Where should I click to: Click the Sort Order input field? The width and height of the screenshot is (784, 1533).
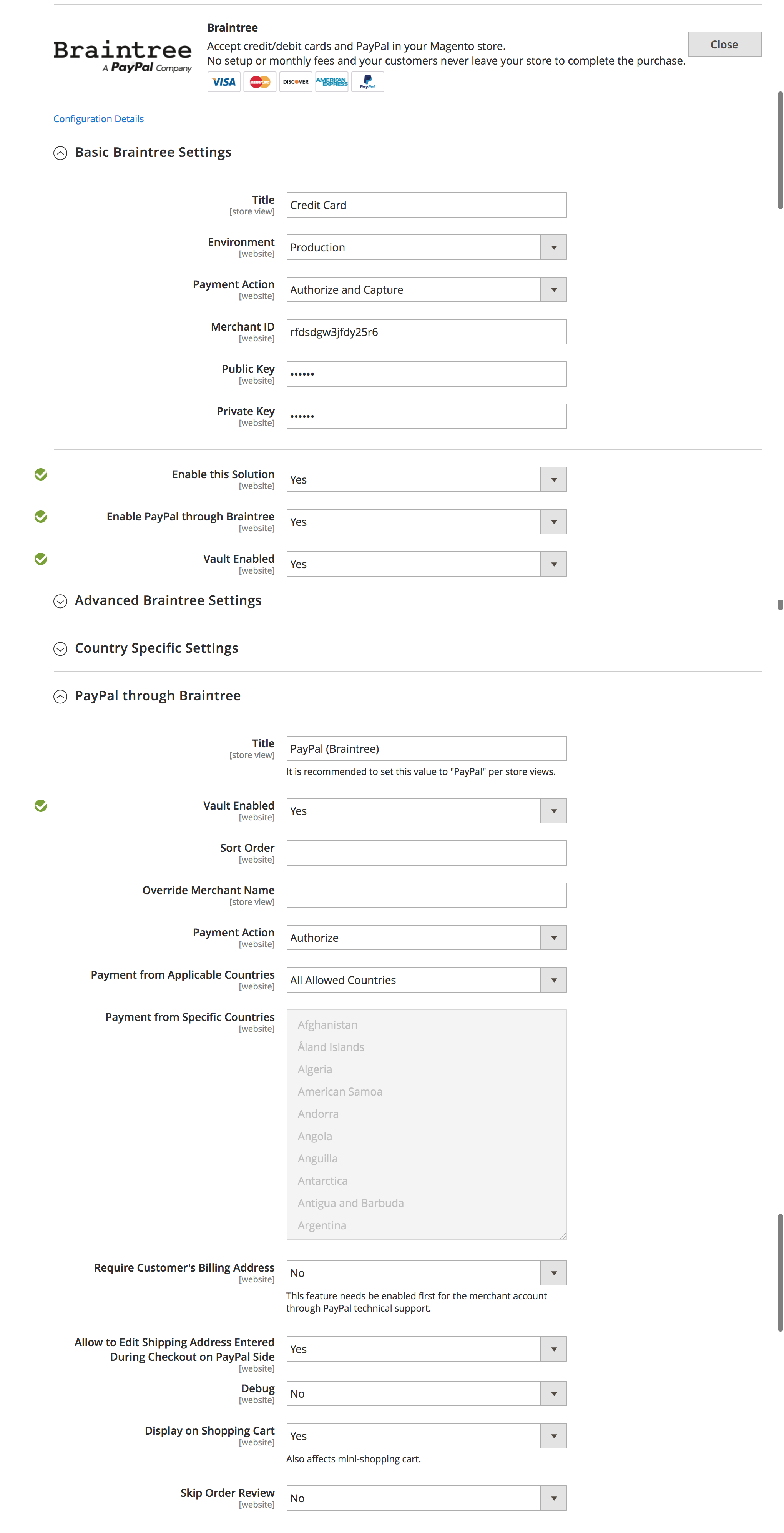click(x=426, y=852)
